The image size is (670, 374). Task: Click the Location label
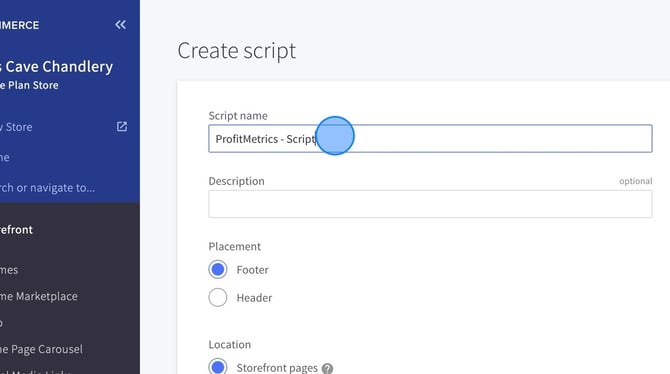(x=229, y=345)
